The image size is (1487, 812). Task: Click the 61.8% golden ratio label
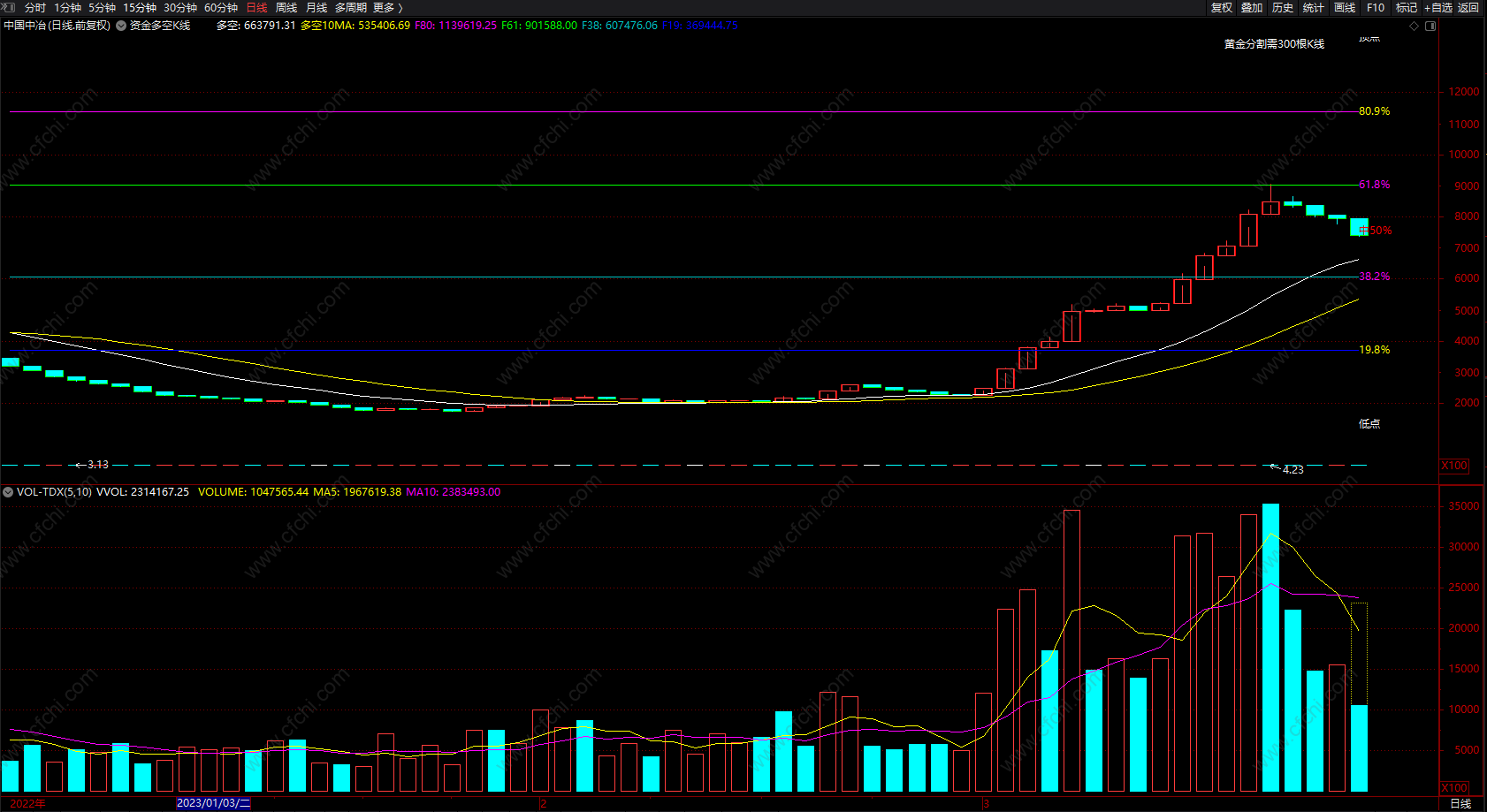(1375, 185)
